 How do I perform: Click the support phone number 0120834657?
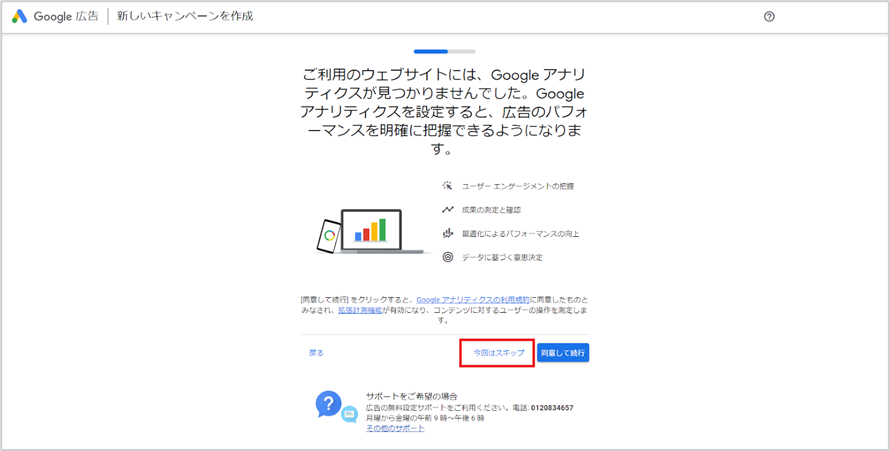pyautogui.click(x=552, y=408)
